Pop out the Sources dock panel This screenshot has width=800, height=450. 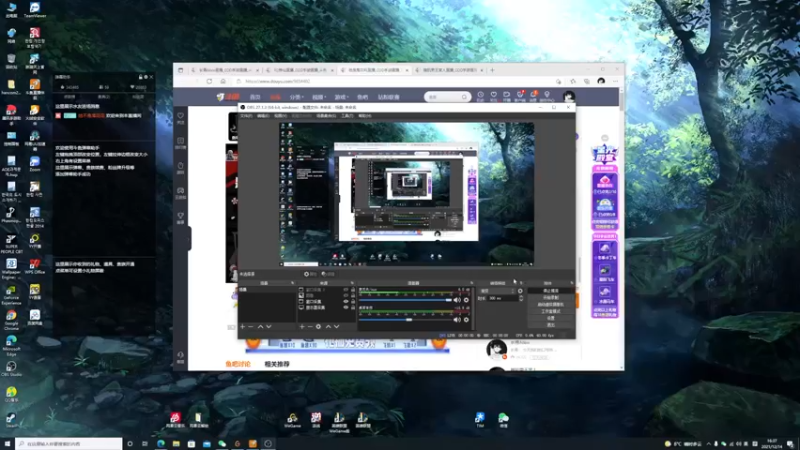click(352, 283)
